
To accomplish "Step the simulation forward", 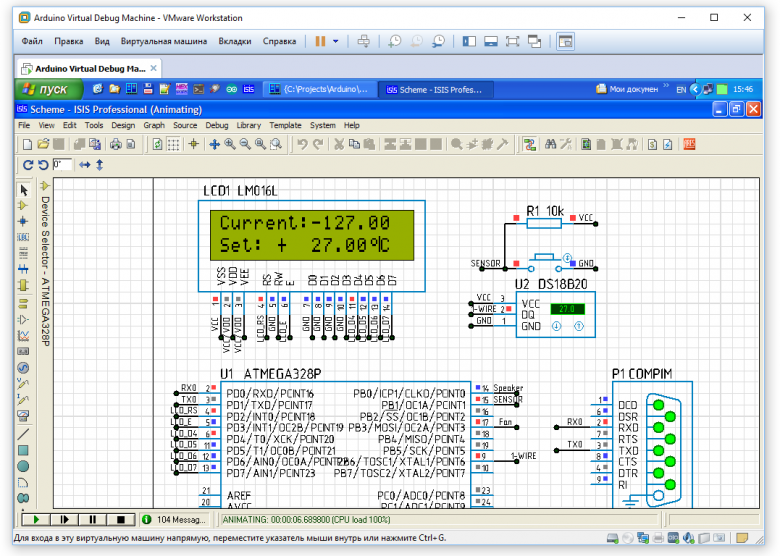I will click(64, 520).
